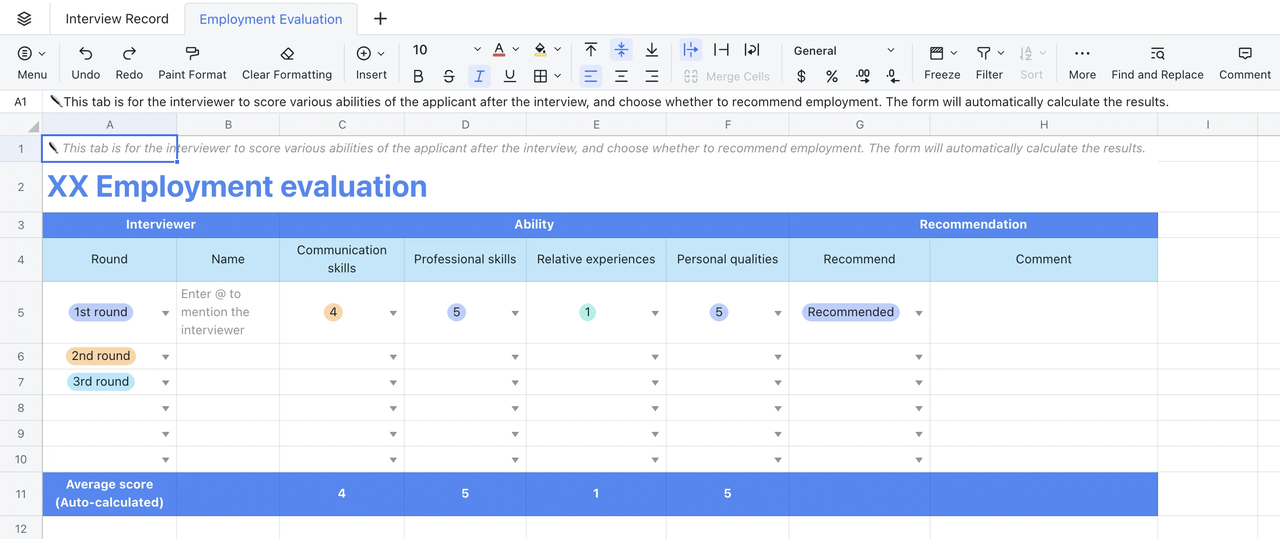
Task: Apply Clear Formatting eraser tool
Action: tap(287, 62)
